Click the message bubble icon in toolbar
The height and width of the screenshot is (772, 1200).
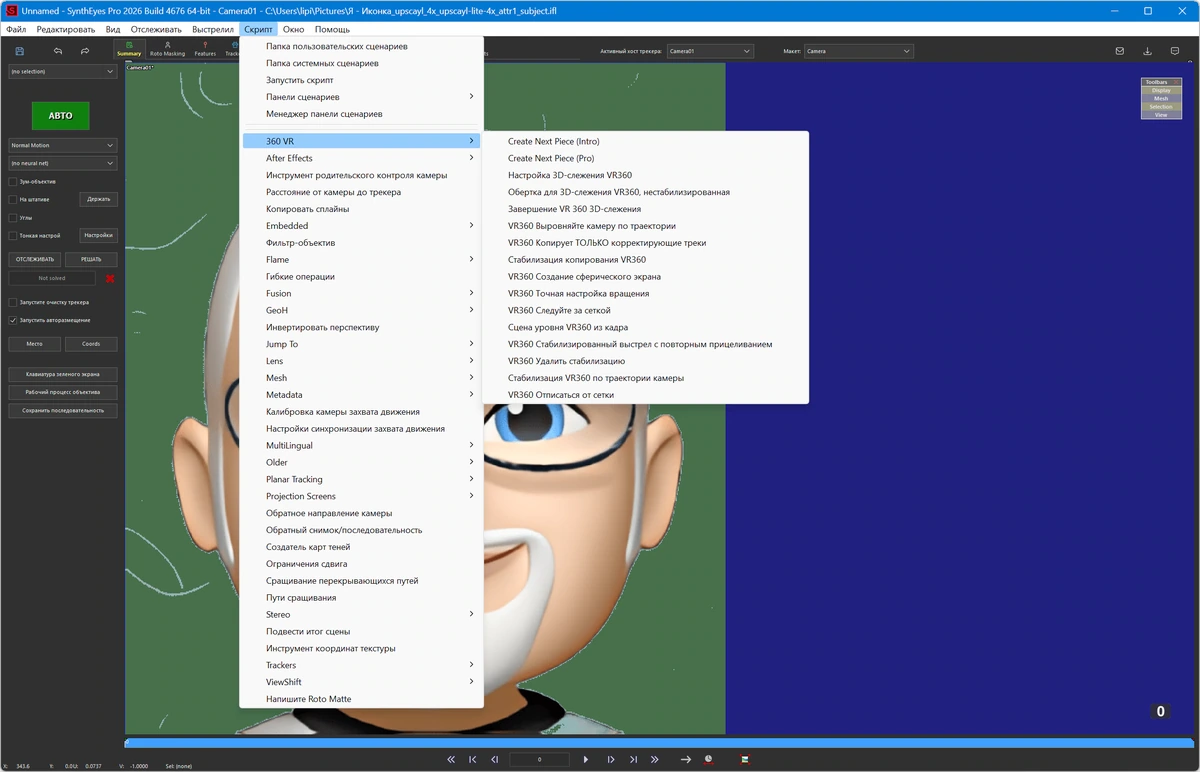1175,51
